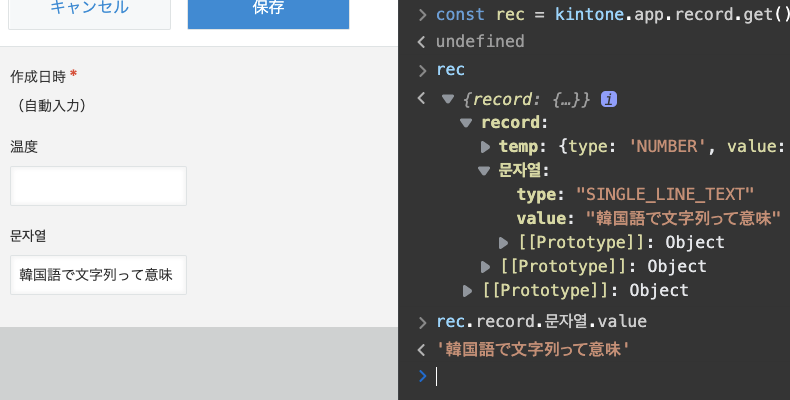Collapse the {record: {…}} root object
This screenshot has height=400, width=790.
tap(447, 99)
